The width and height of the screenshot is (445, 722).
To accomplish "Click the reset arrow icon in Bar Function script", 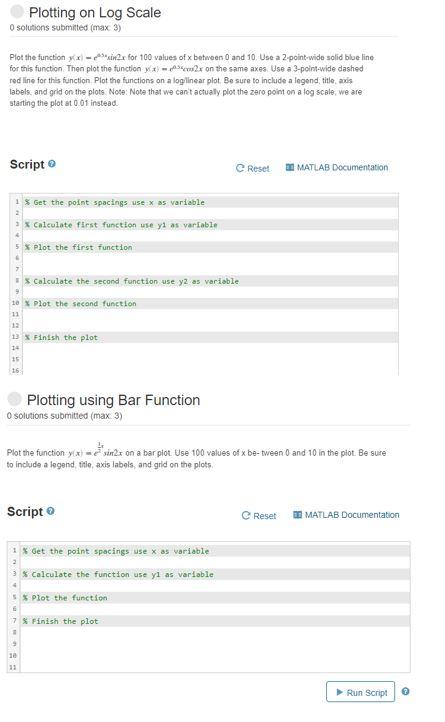I will (246, 516).
